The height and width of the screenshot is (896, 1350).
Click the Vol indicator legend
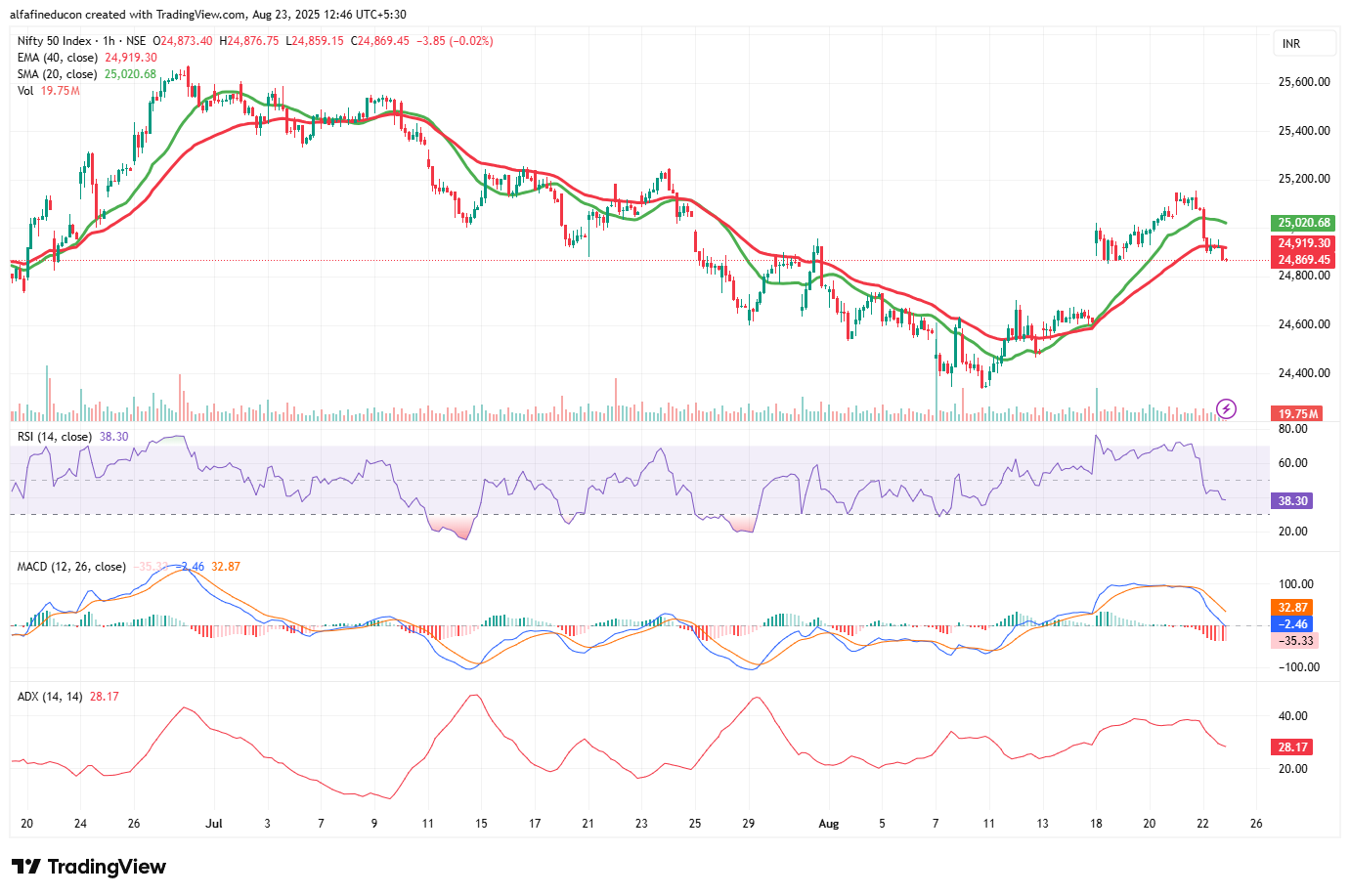pos(25,91)
